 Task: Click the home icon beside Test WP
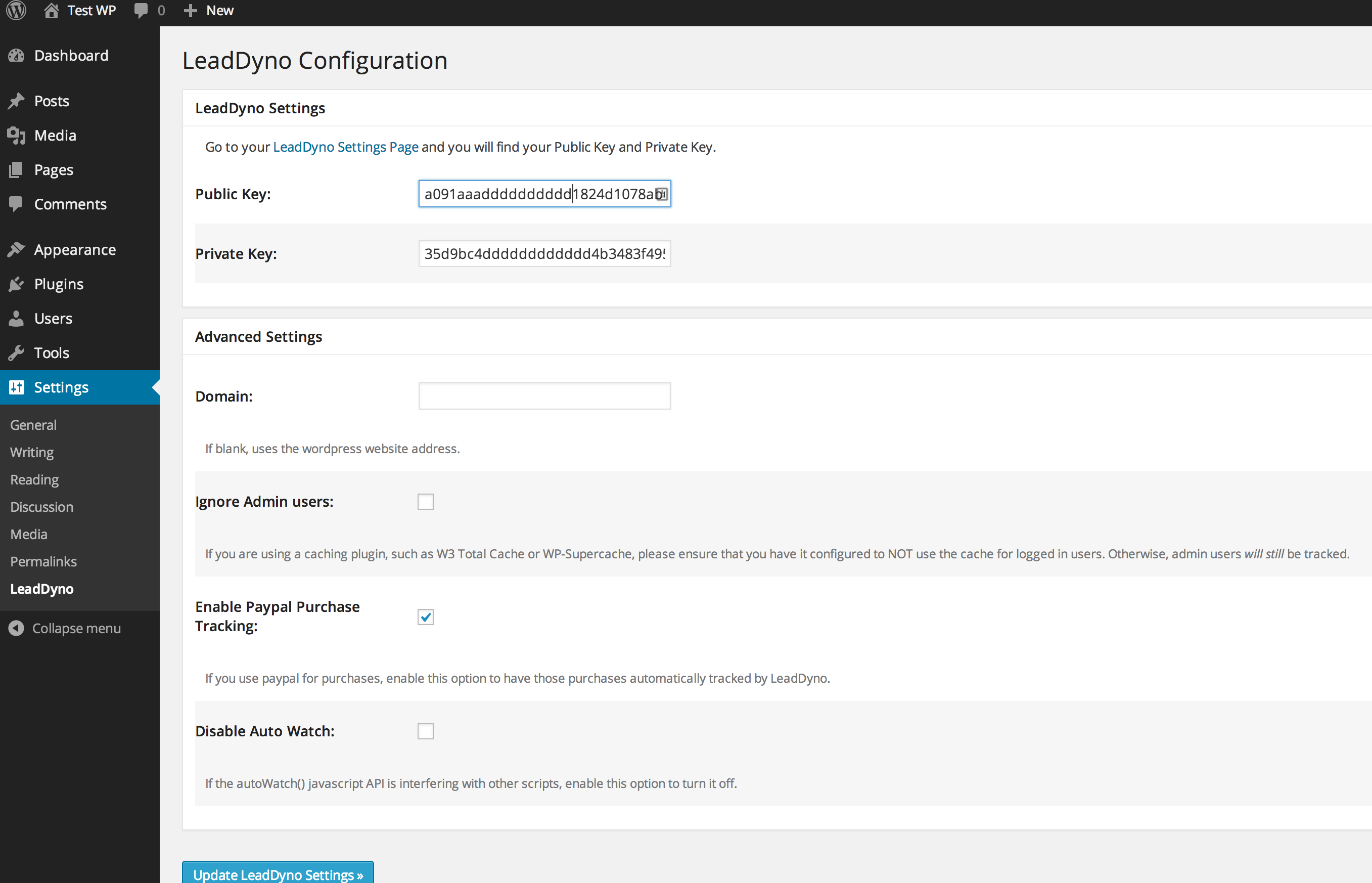(52, 10)
